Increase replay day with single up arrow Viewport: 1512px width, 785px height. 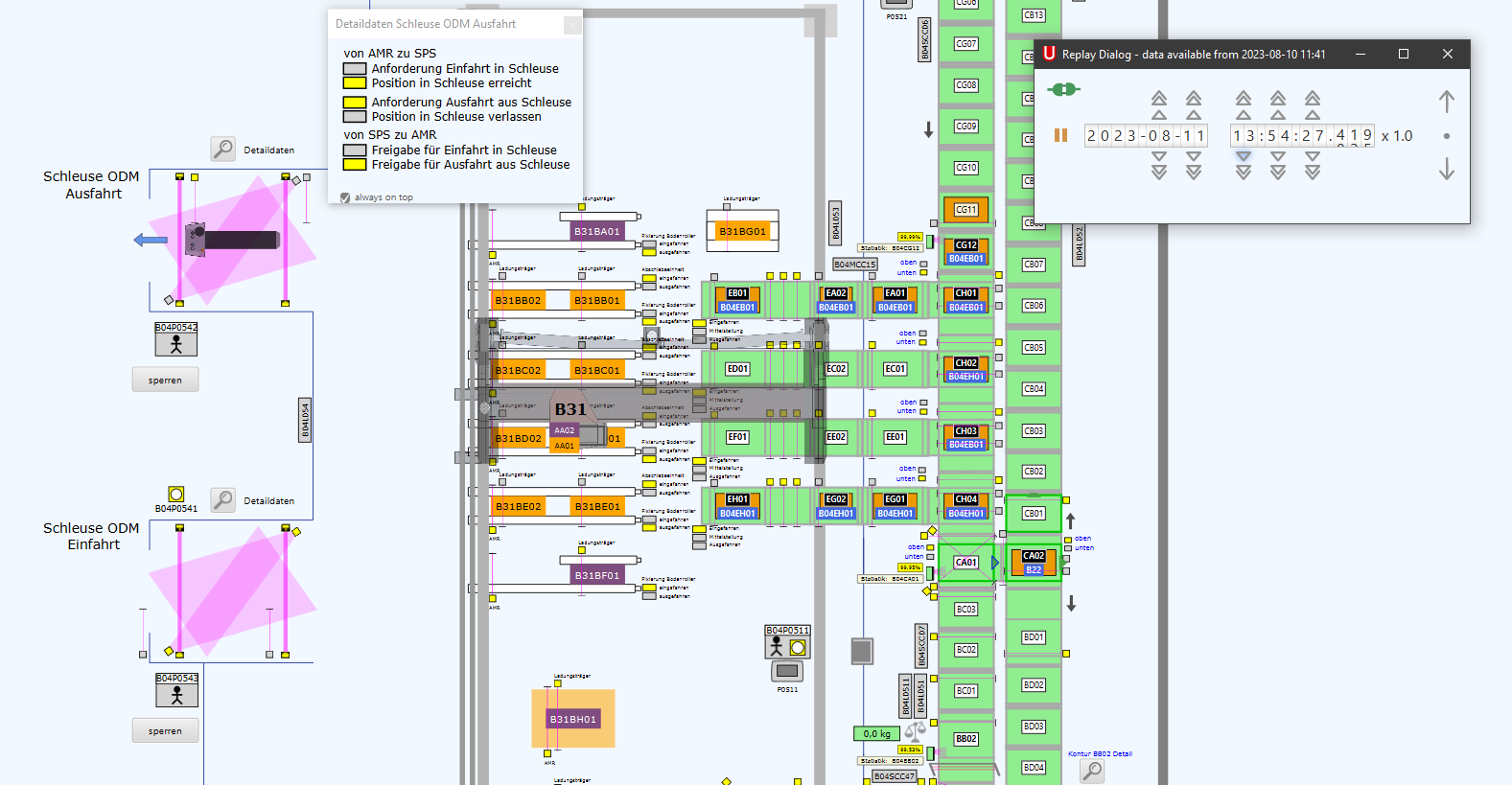click(1194, 115)
